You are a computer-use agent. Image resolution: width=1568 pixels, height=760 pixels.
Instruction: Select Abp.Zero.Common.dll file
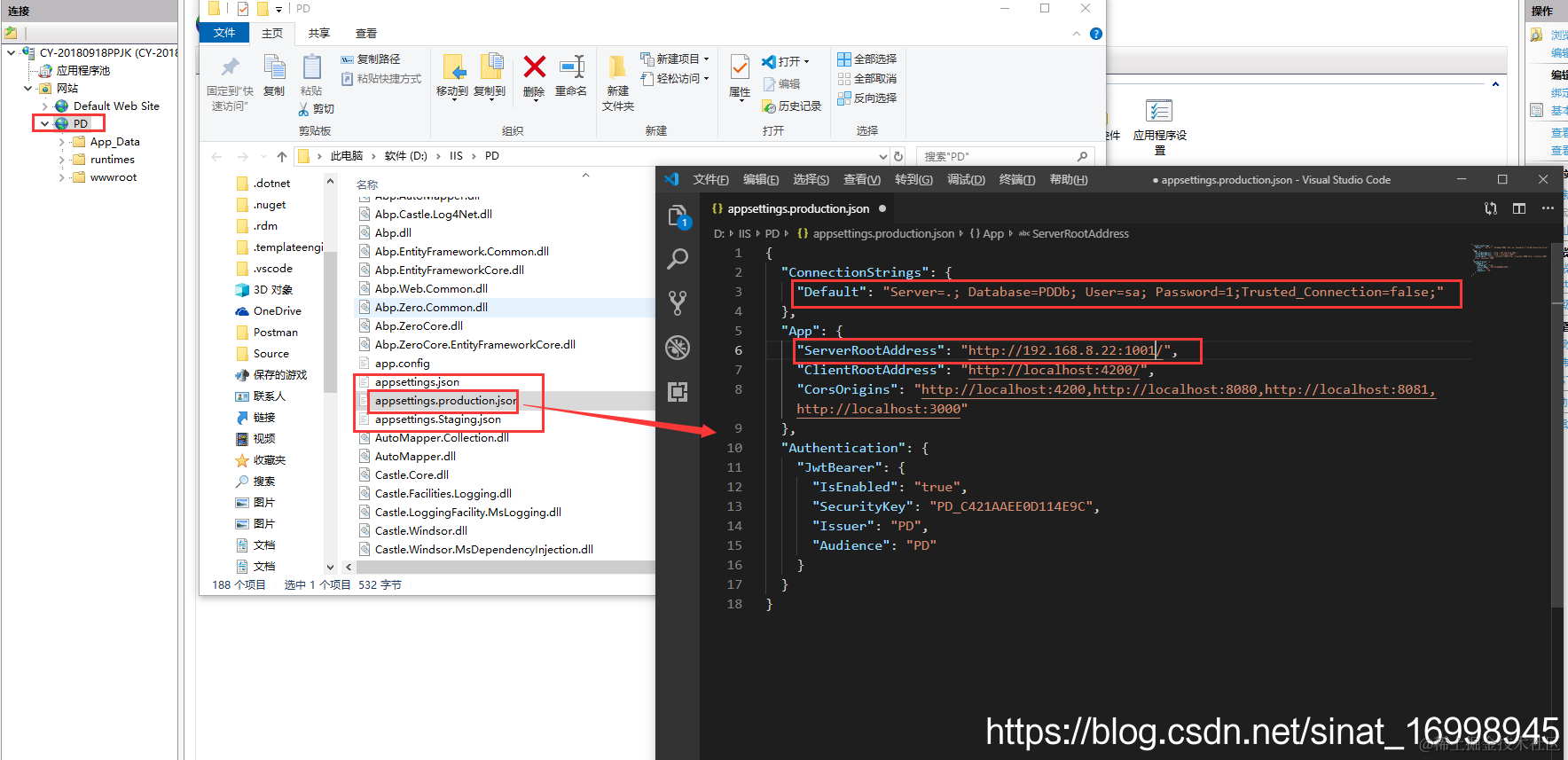pos(431,308)
